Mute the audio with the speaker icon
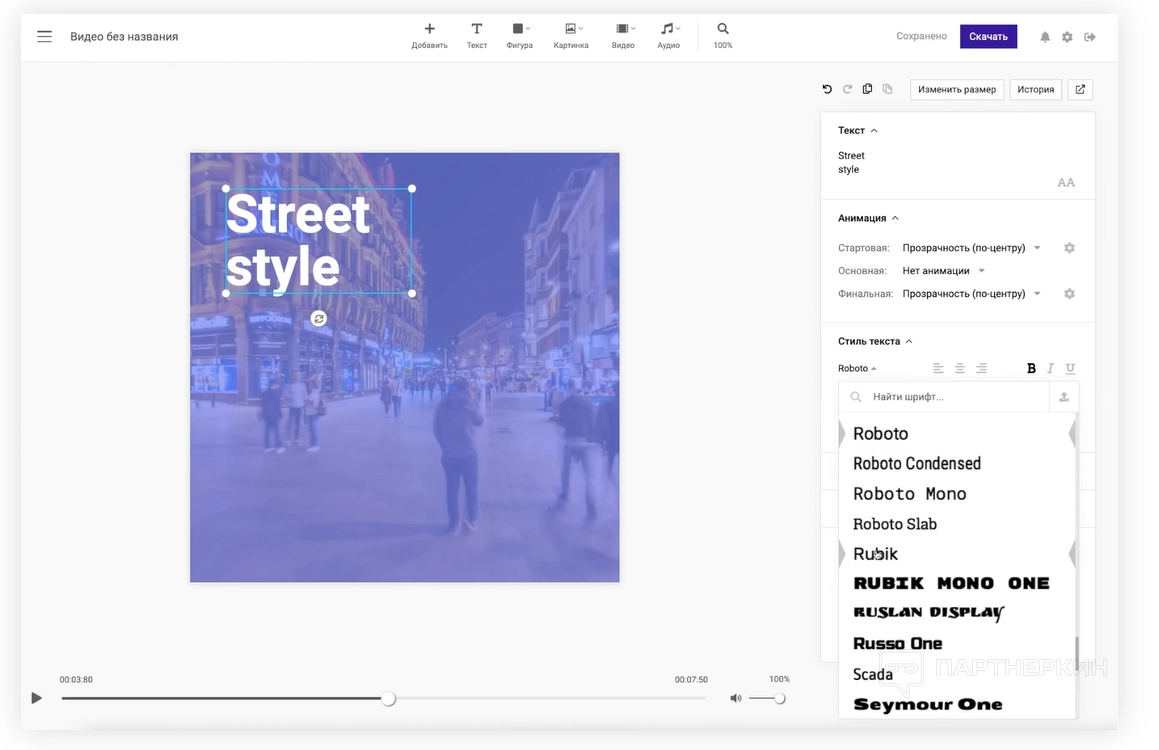Screen dimensions: 1159x750 (736, 698)
